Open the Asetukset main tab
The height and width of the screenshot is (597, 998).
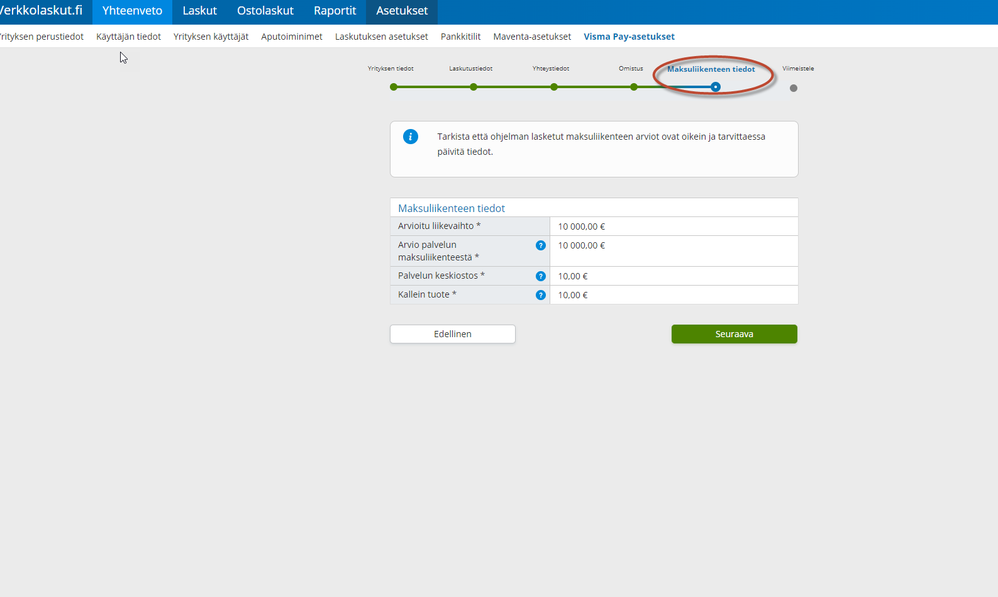pyautogui.click(x=402, y=11)
